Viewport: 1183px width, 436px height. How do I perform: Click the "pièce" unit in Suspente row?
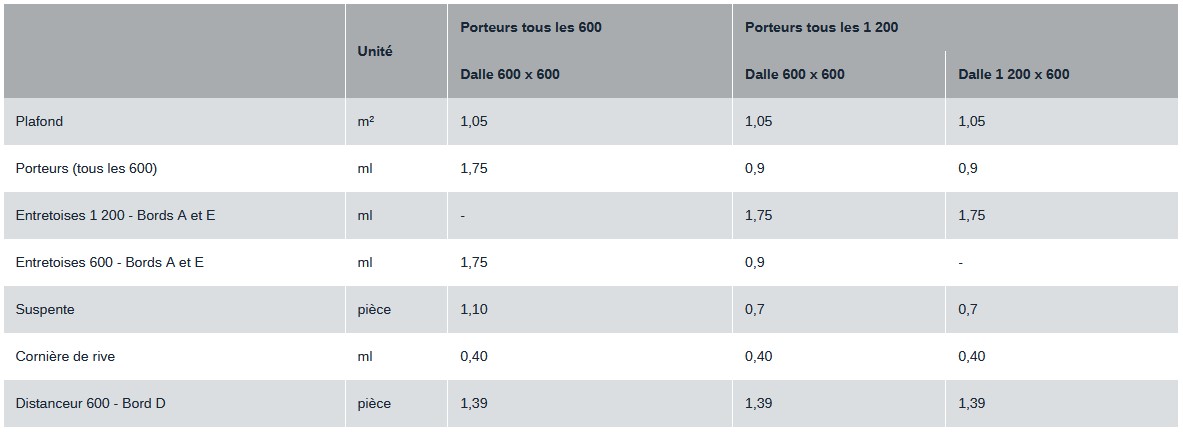tap(374, 309)
